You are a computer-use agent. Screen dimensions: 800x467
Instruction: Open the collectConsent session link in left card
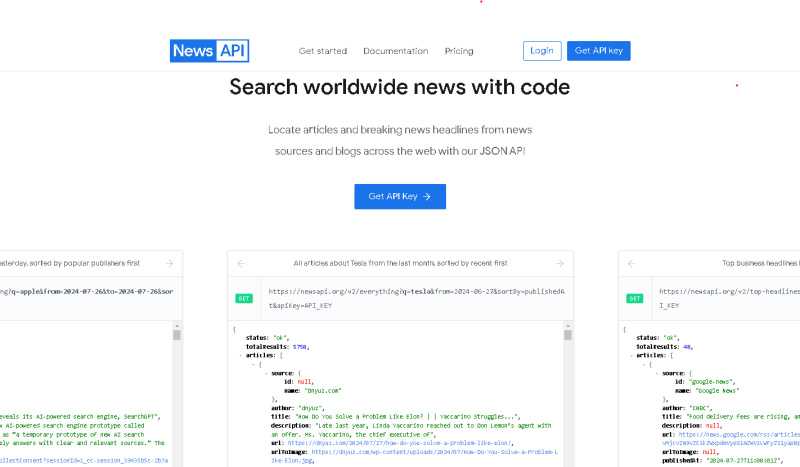84,460
